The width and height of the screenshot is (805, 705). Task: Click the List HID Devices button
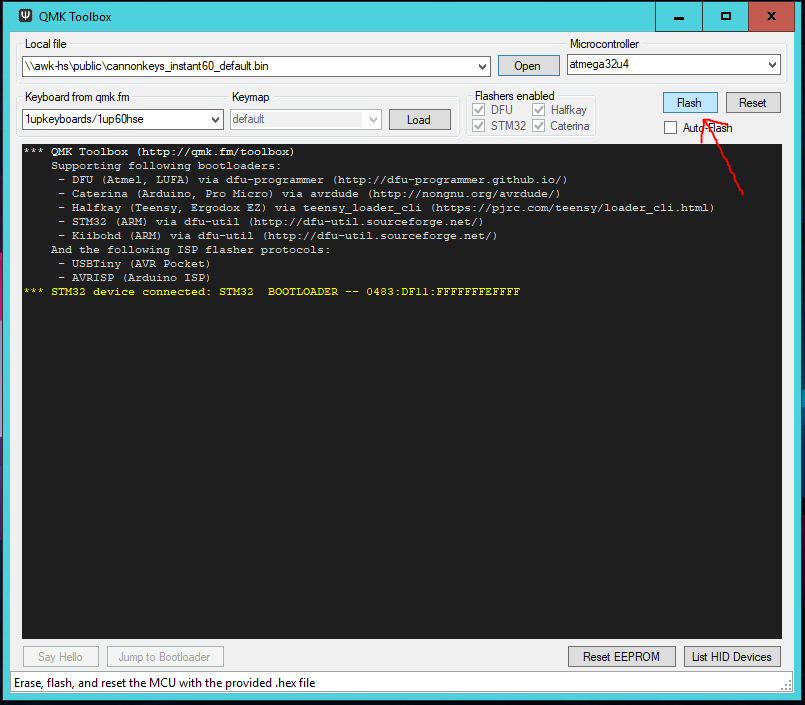pos(732,657)
